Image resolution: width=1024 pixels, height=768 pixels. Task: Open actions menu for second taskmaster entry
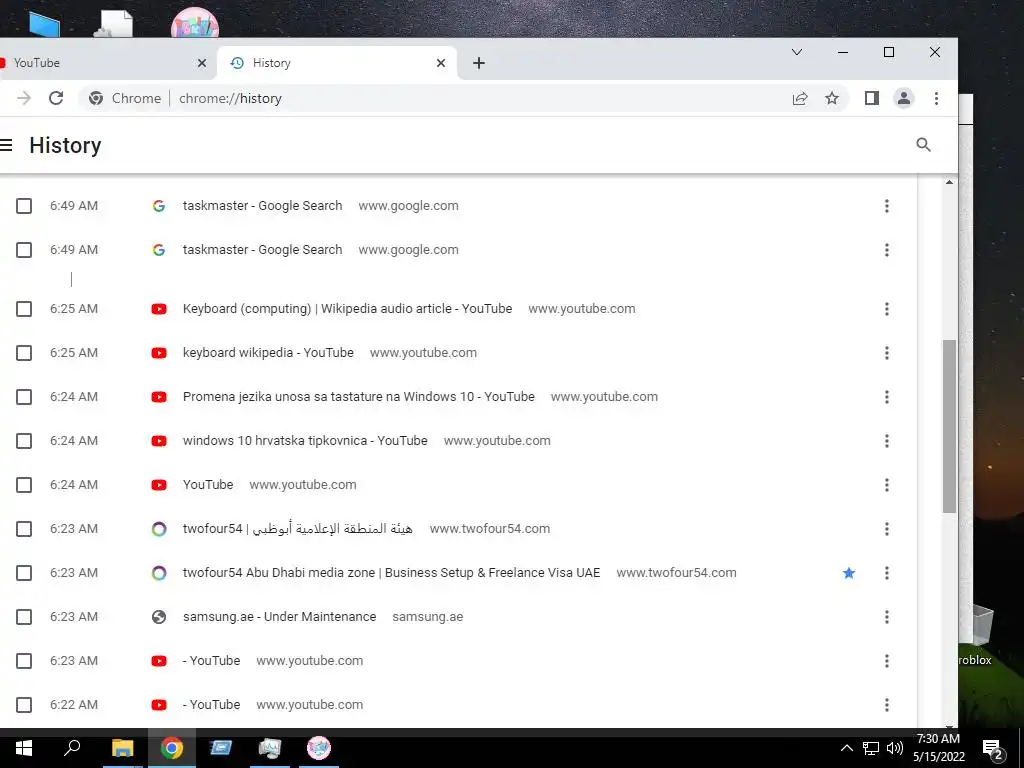tap(886, 249)
